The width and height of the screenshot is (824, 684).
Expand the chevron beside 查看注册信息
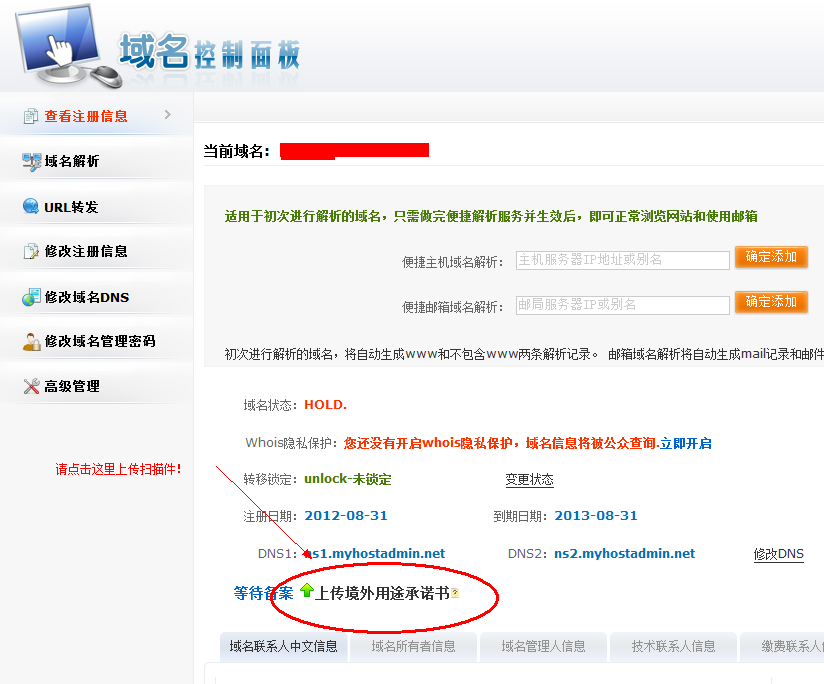[168, 115]
